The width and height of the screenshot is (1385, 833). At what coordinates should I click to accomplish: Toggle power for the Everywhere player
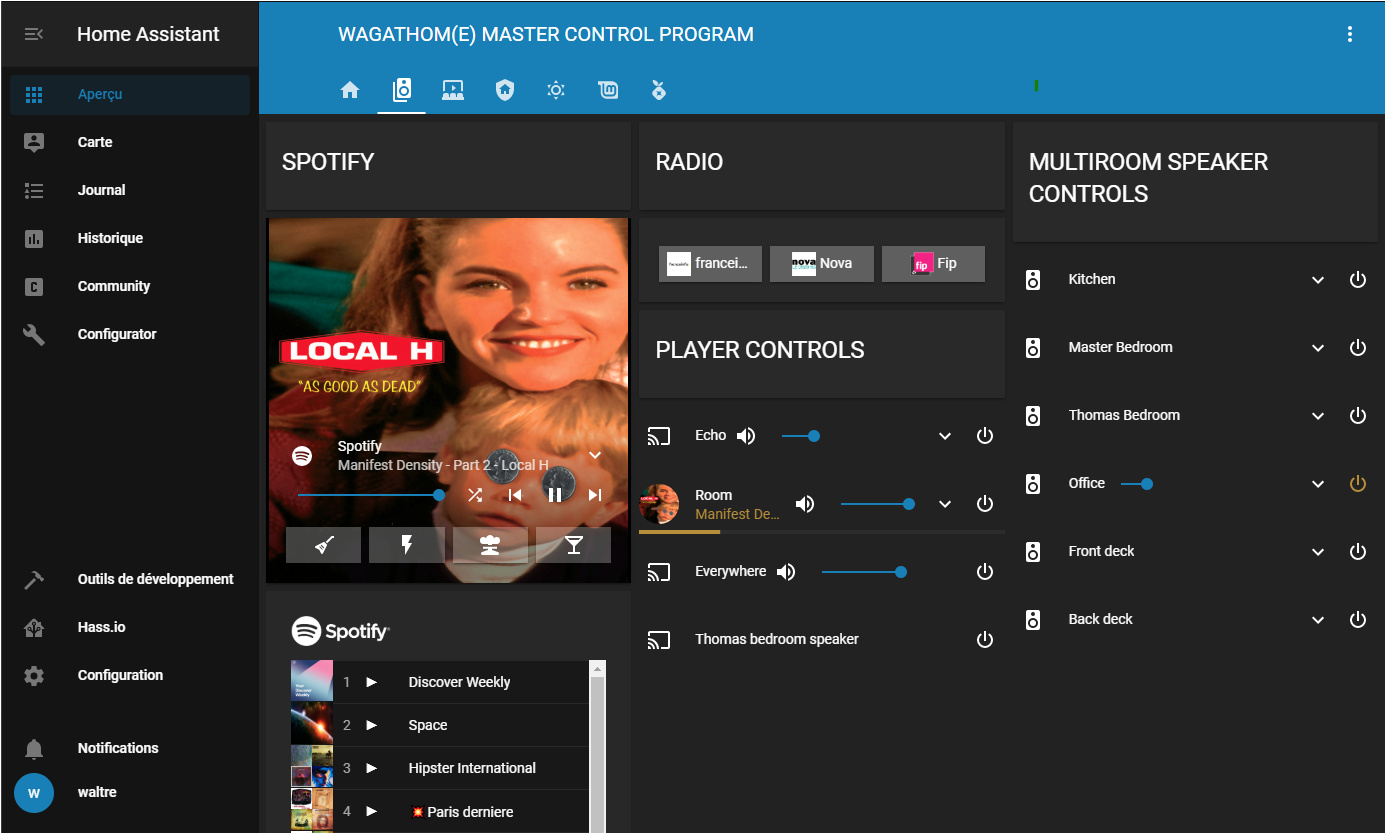985,572
